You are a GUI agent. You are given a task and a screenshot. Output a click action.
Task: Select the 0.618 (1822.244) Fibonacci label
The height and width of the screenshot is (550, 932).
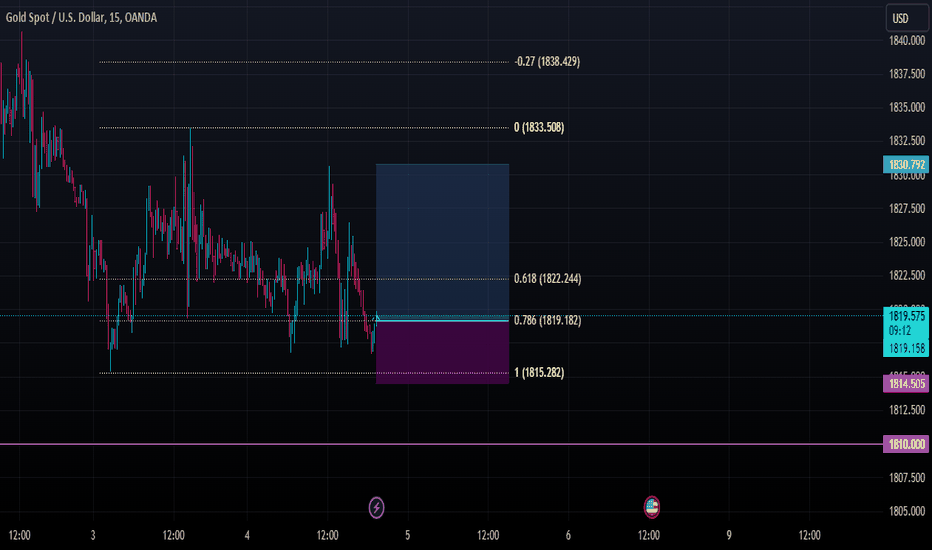point(547,278)
